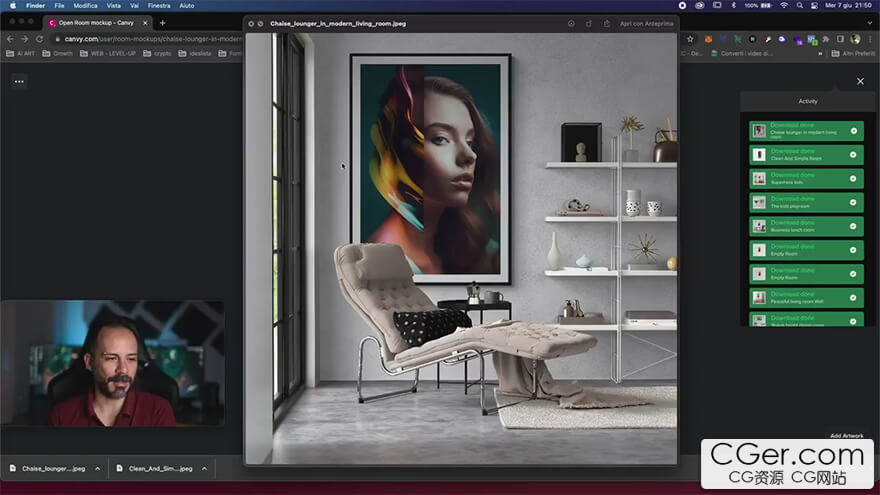Open the Clean And Simple Room thumbnail
This screenshot has width=880, height=495.
[x=759, y=155]
